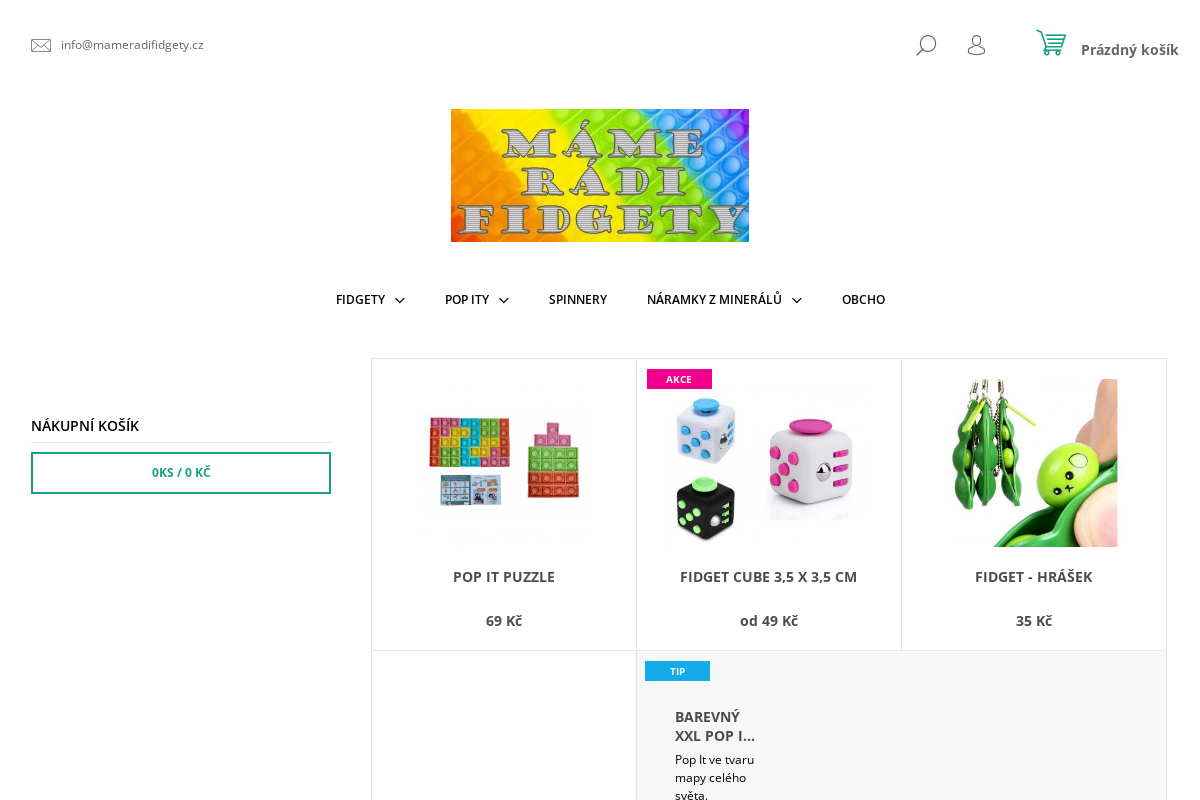Viewport: 1200px width, 800px height.
Task: Click the blue TIP badge
Action: click(677, 671)
